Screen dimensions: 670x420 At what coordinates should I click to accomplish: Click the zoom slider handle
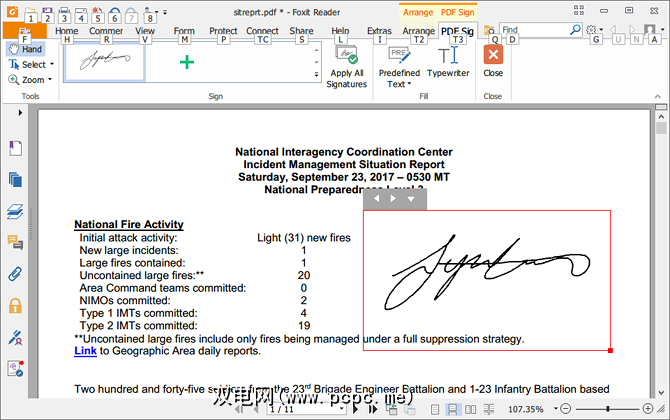608,409
